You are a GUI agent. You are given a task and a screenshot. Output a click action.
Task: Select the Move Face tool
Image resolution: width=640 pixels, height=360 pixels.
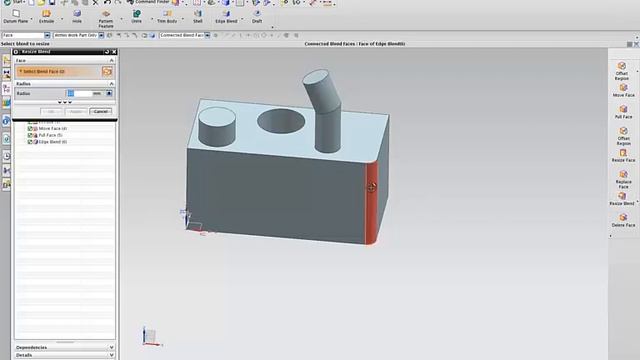click(x=623, y=90)
